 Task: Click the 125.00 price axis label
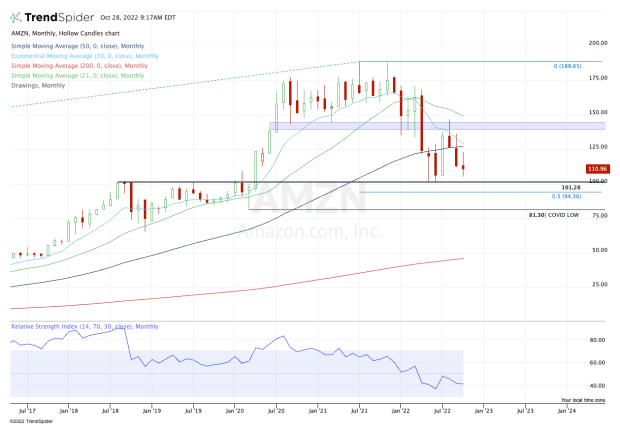(x=598, y=147)
